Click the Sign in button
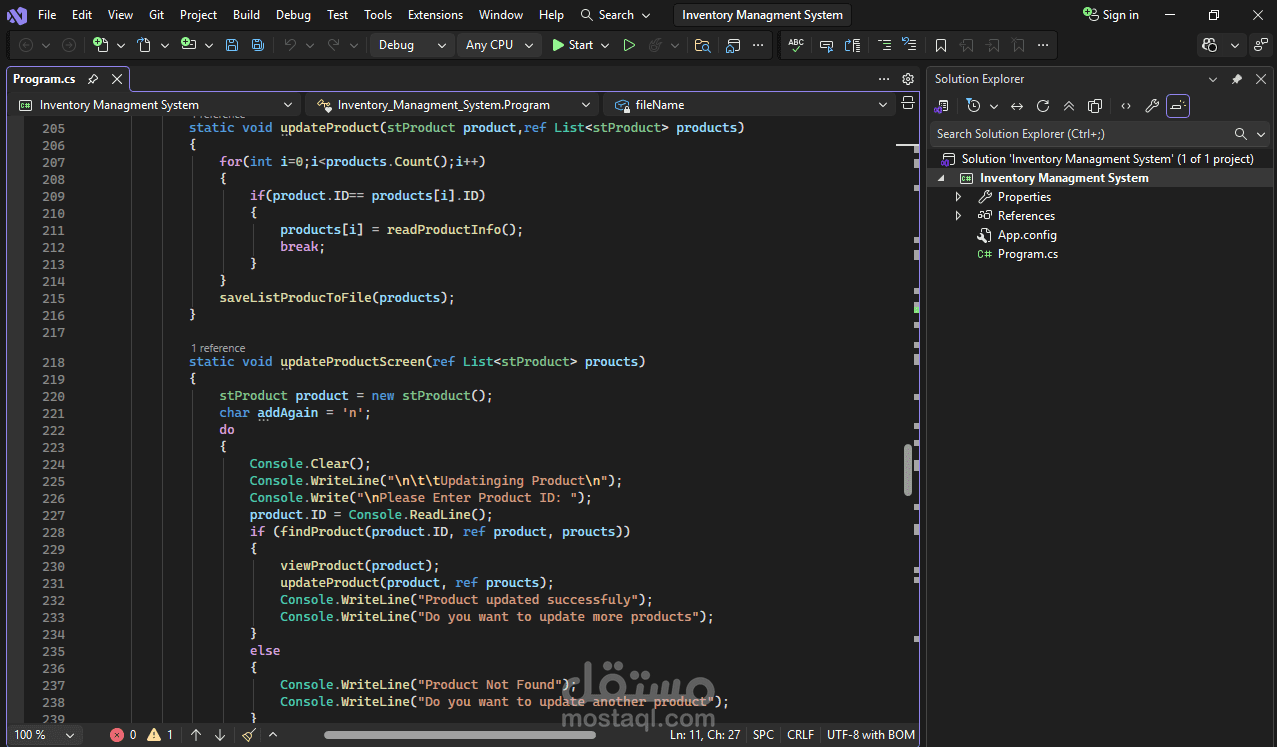 [1111, 15]
